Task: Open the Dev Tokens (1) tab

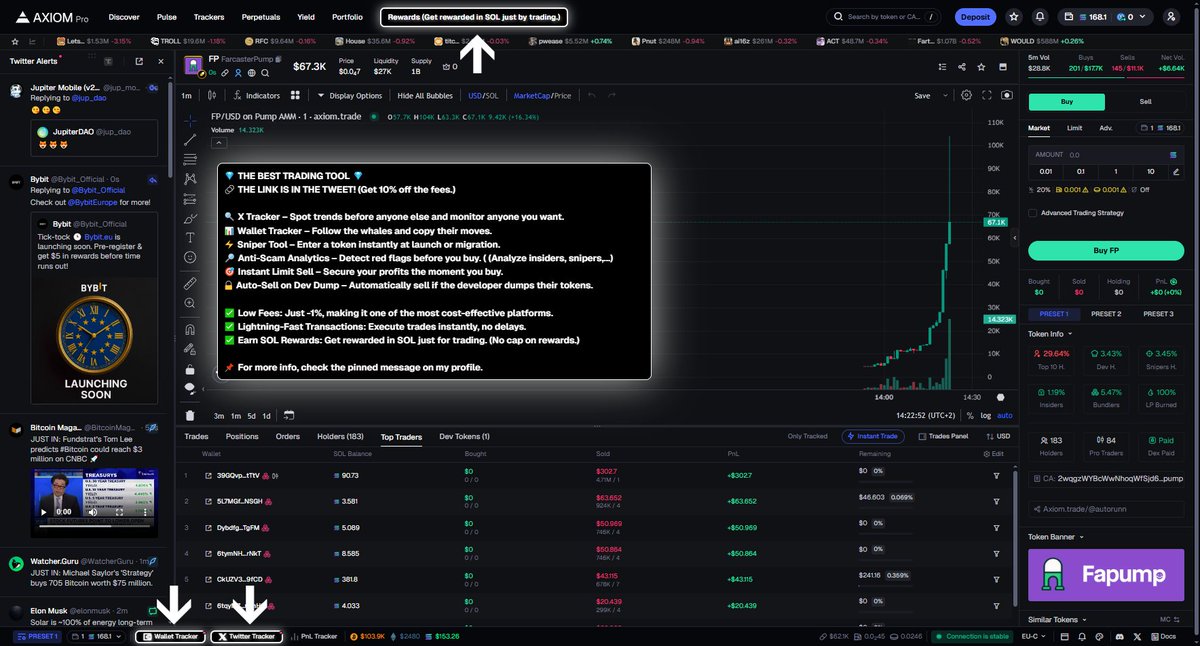Action: pos(464,436)
